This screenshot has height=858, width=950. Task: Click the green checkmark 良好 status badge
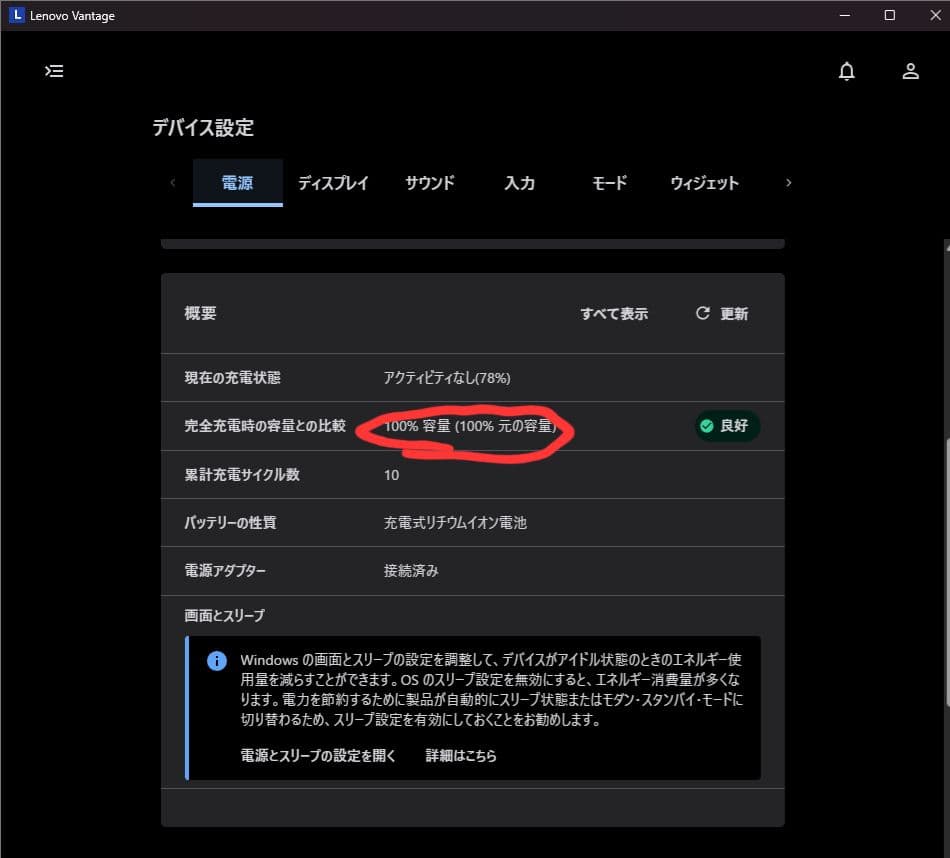727,426
